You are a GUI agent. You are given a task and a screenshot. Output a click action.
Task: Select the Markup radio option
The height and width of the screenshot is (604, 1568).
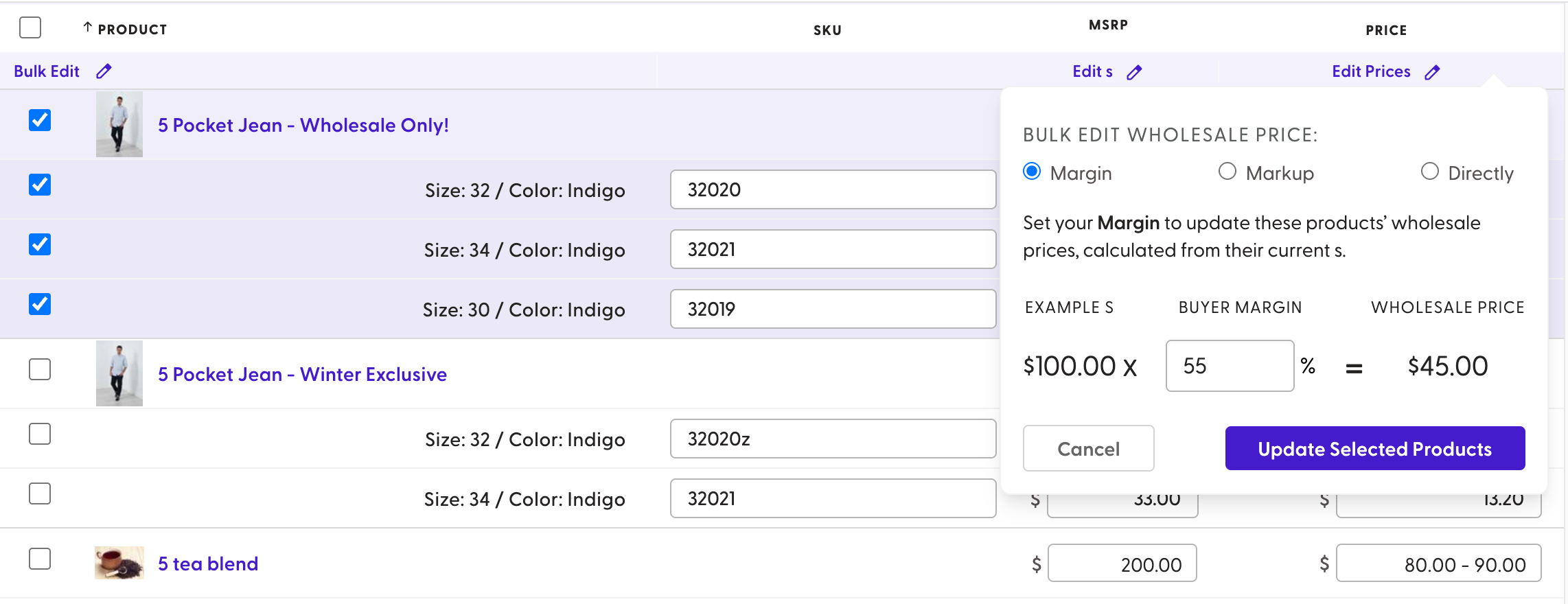1227,172
